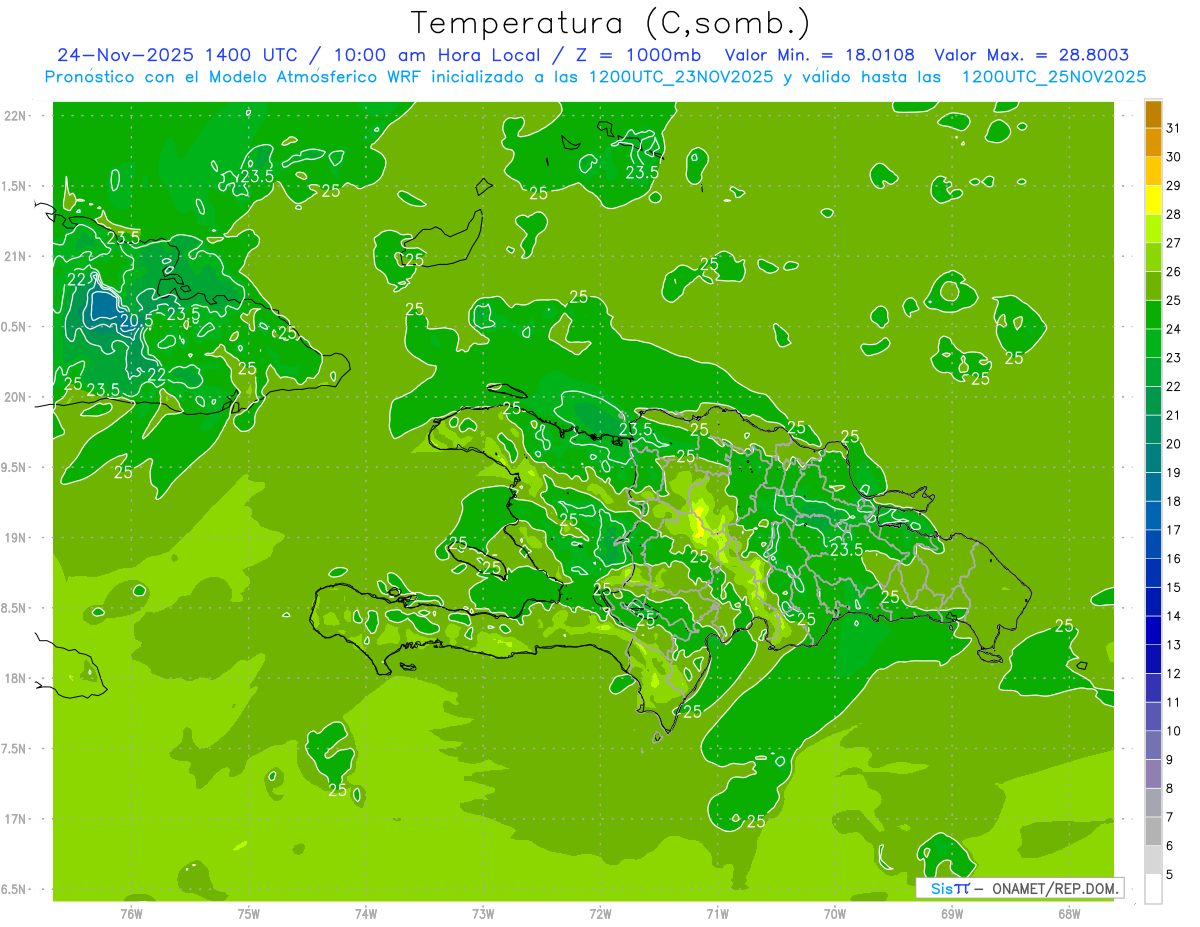This screenshot has width=1200, height=927.
Task: Click the green colorbar swatch between 24 and 25
Action: (x=1153, y=314)
